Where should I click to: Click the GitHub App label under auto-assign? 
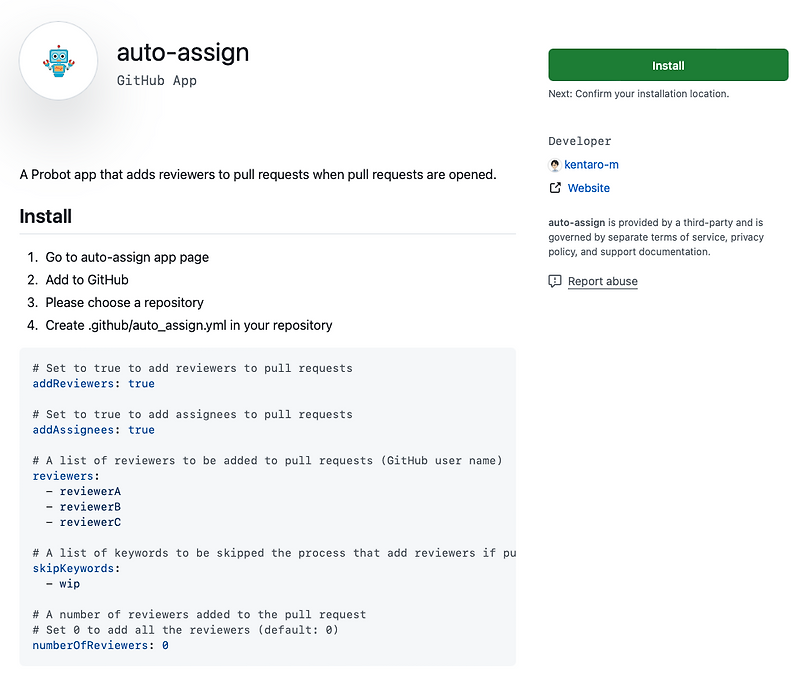pos(156,81)
